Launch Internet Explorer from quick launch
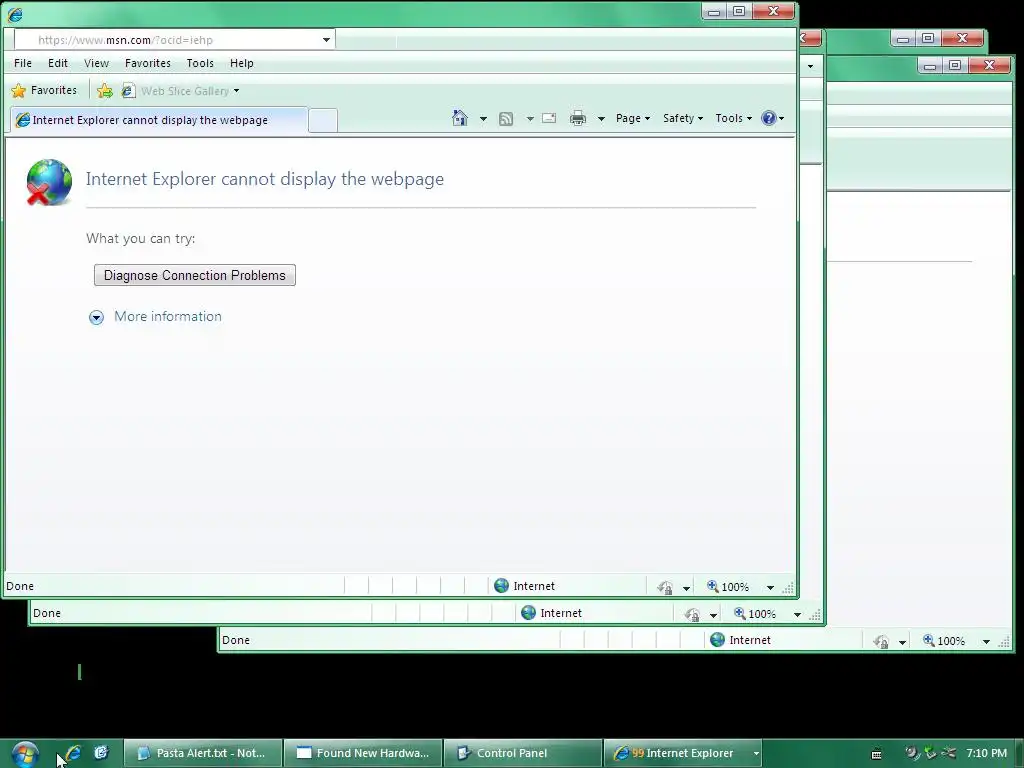This screenshot has height=768, width=1024. 73,753
